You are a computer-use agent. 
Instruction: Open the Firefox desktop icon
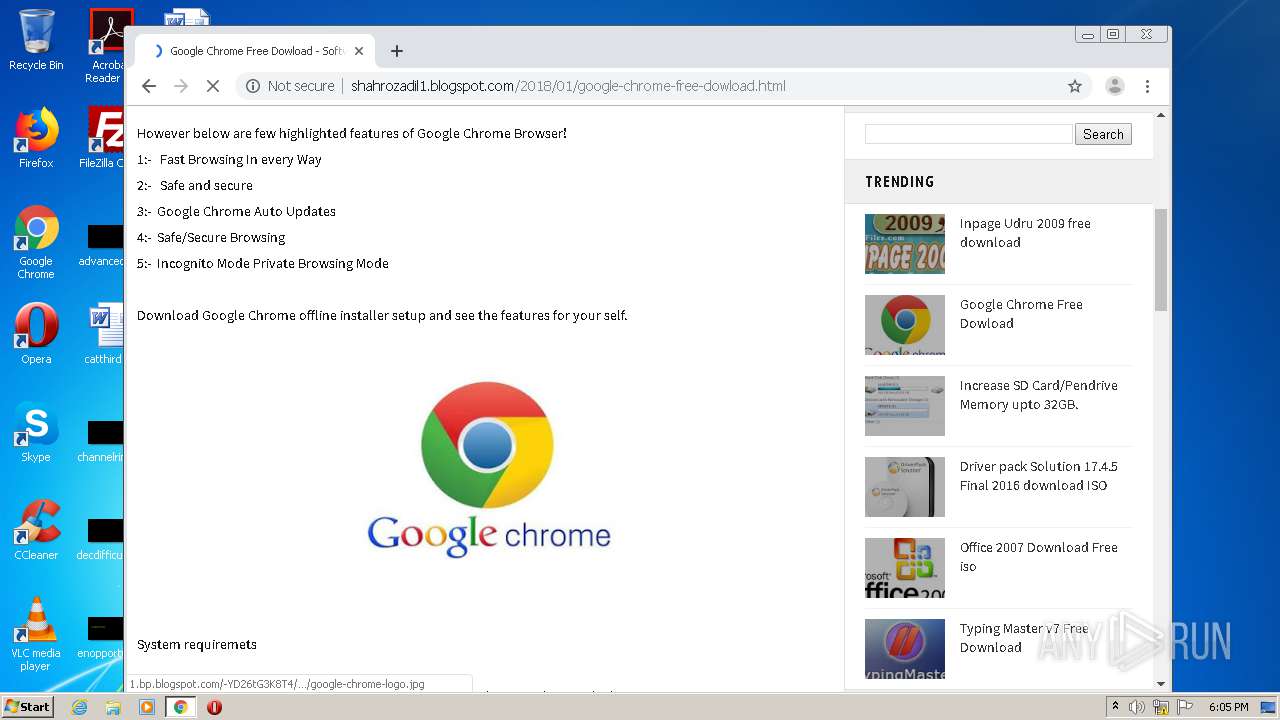coord(36,138)
